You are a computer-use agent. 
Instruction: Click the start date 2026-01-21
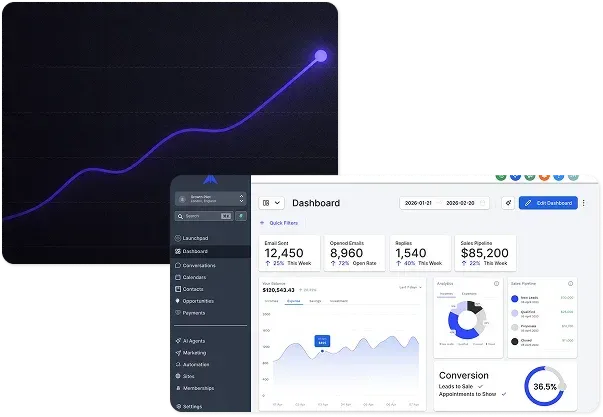418,203
